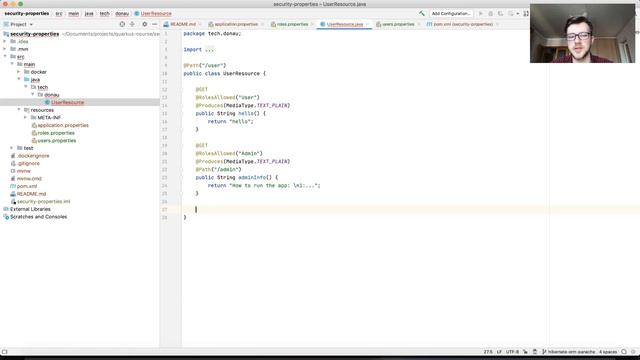The image size is (640, 360).
Task: Select mvnw.cmd in the project tree
Action: tap(29, 179)
